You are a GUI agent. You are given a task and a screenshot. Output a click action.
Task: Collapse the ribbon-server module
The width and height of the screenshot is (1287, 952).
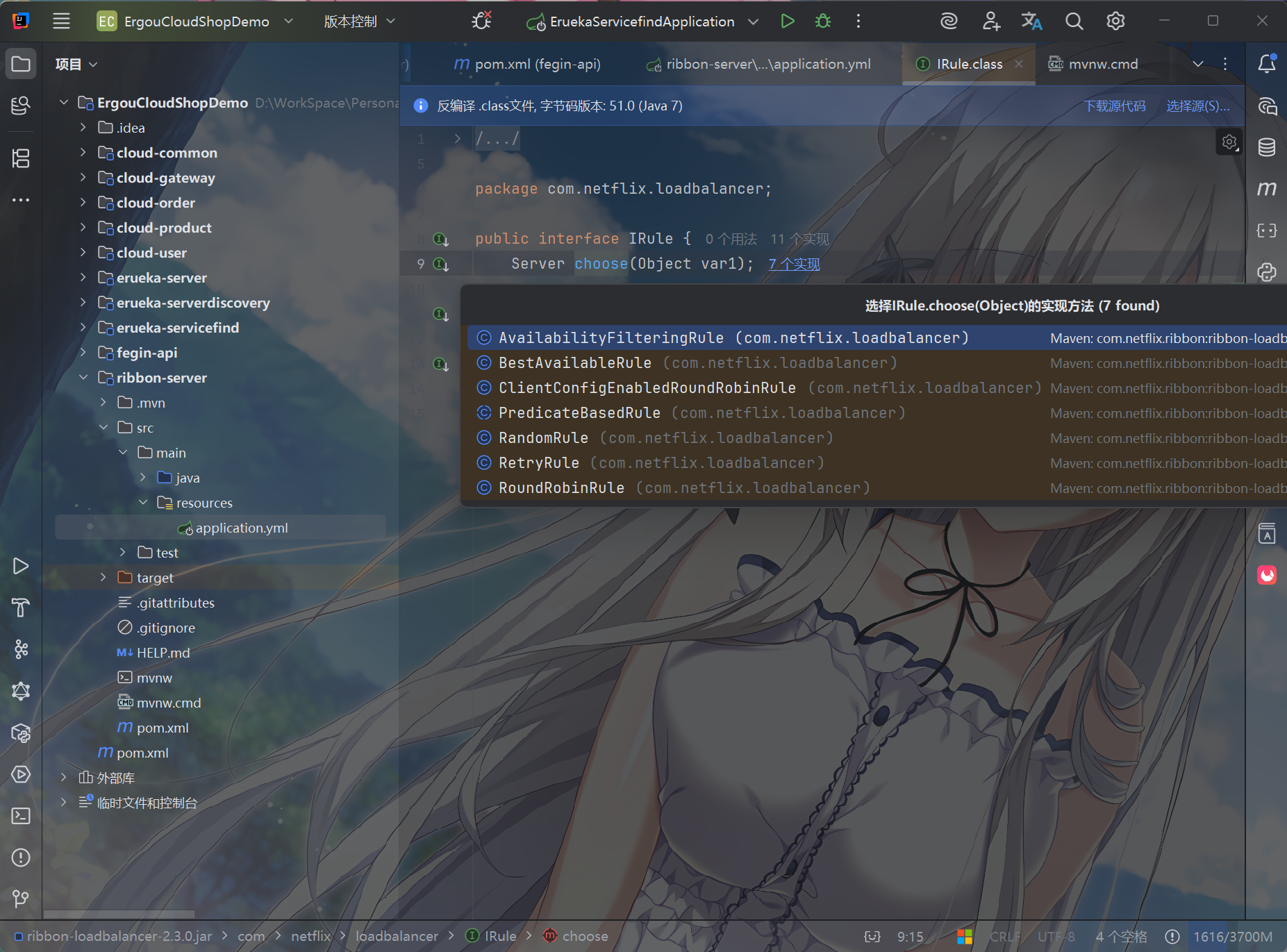point(83,378)
